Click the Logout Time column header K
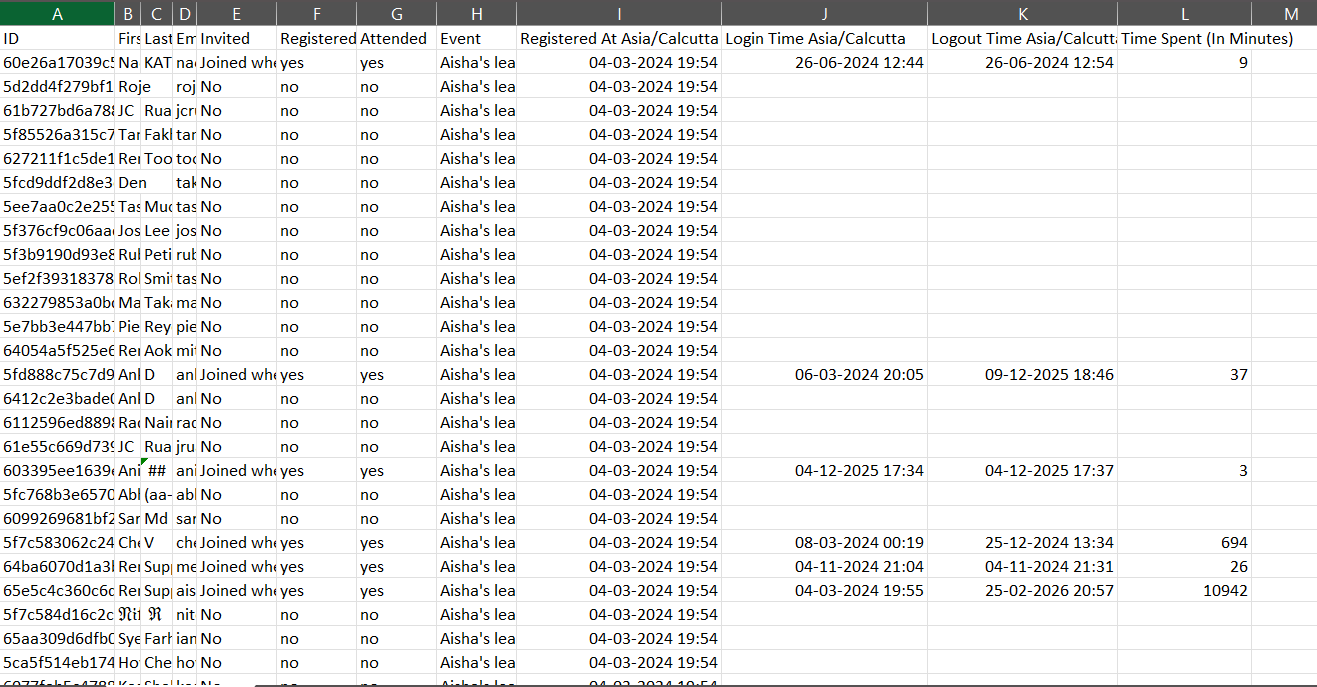Screen dimensions: 1317x687 click(x=1022, y=14)
